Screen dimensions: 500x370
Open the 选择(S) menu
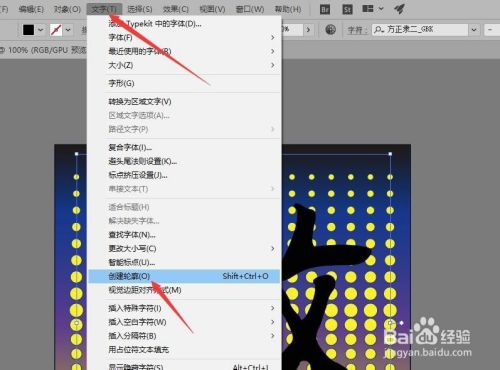[140, 9]
